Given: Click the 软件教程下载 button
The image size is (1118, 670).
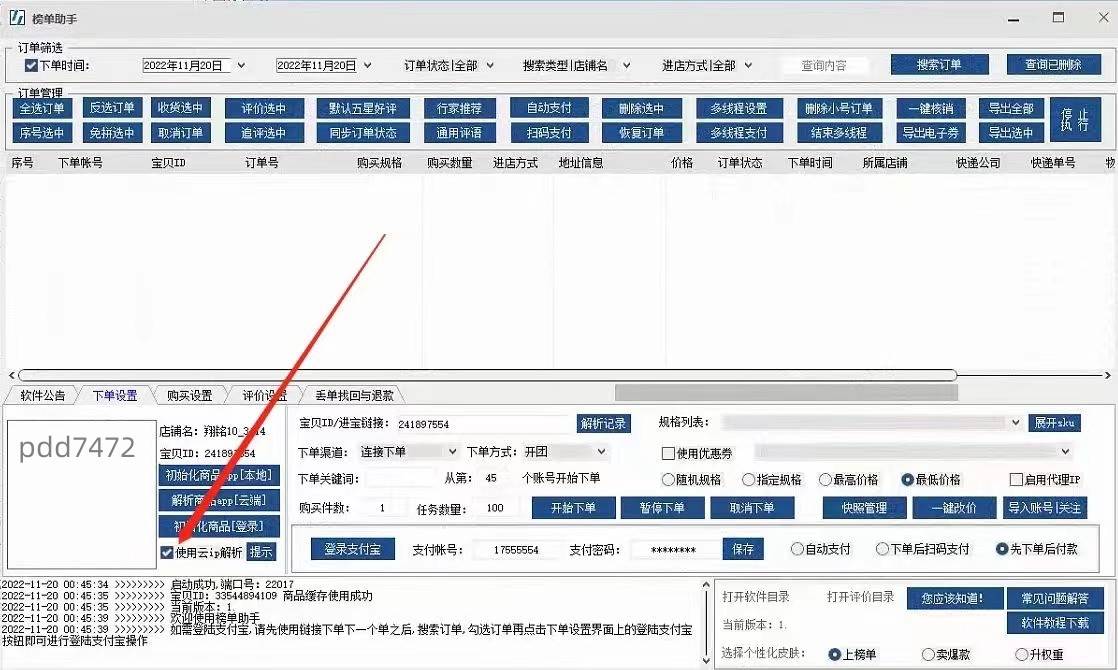Looking at the screenshot, I should point(1055,623).
